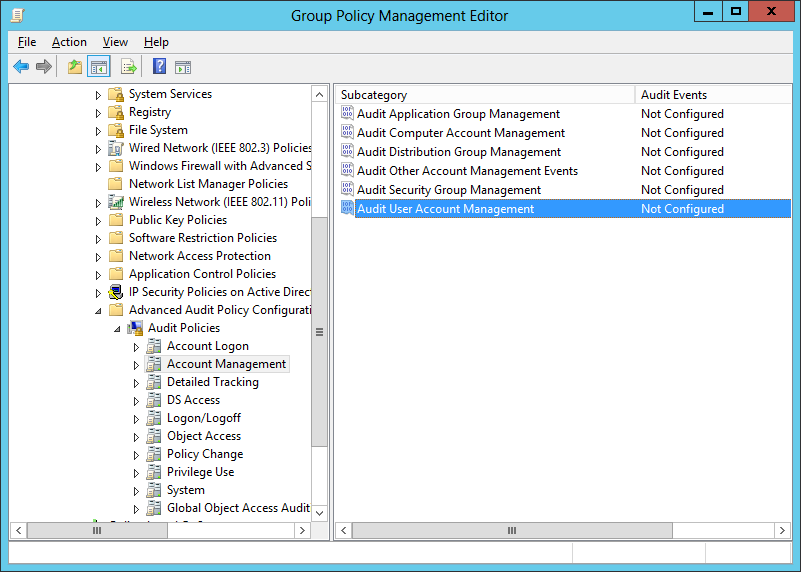Expand the Windows Firewall with Advanced node
The width and height of the screenshot is (801, 572).
point(98,167)
